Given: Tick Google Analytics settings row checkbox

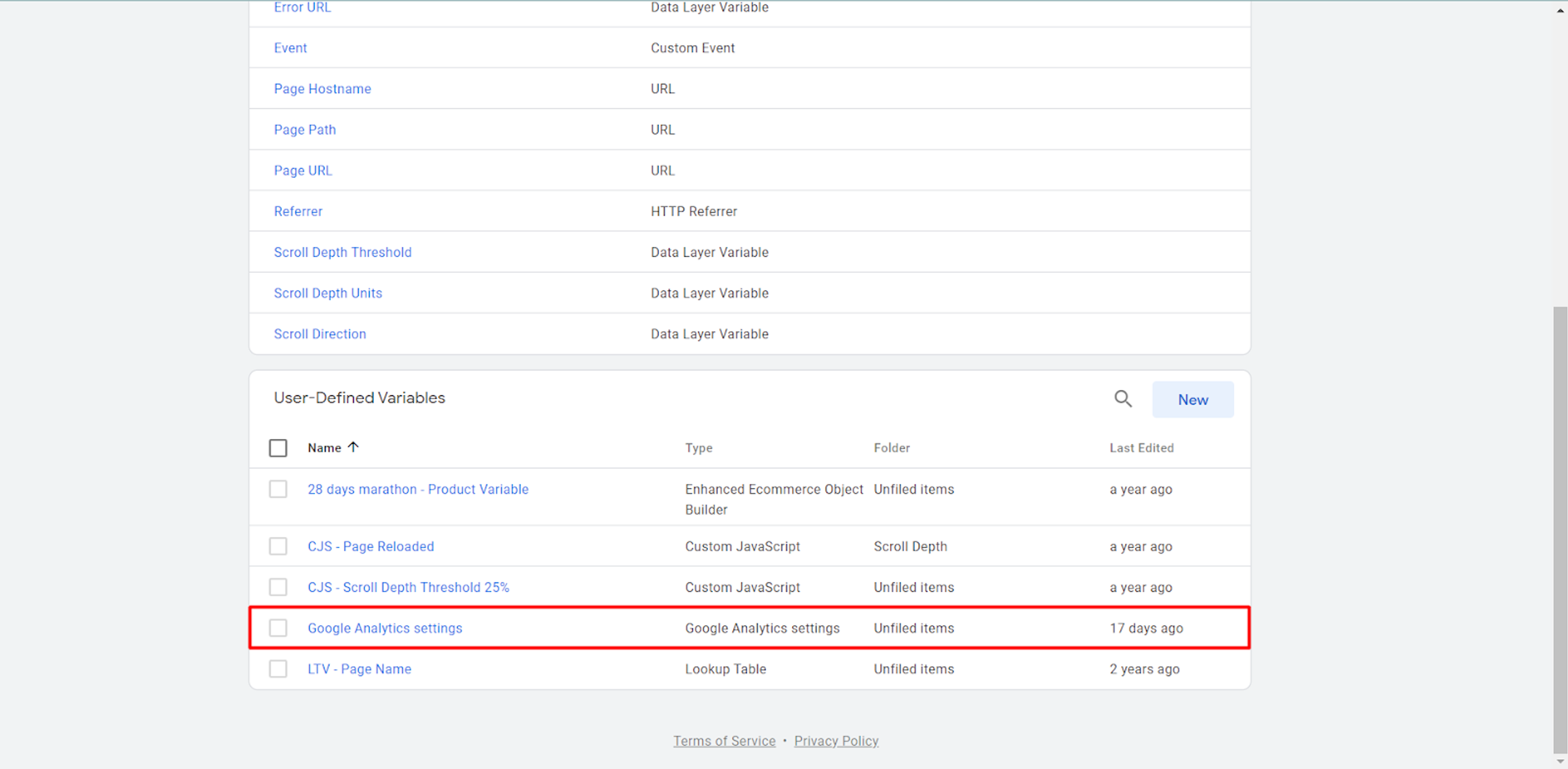Looking at the screenshot, I should pos(278,628).
